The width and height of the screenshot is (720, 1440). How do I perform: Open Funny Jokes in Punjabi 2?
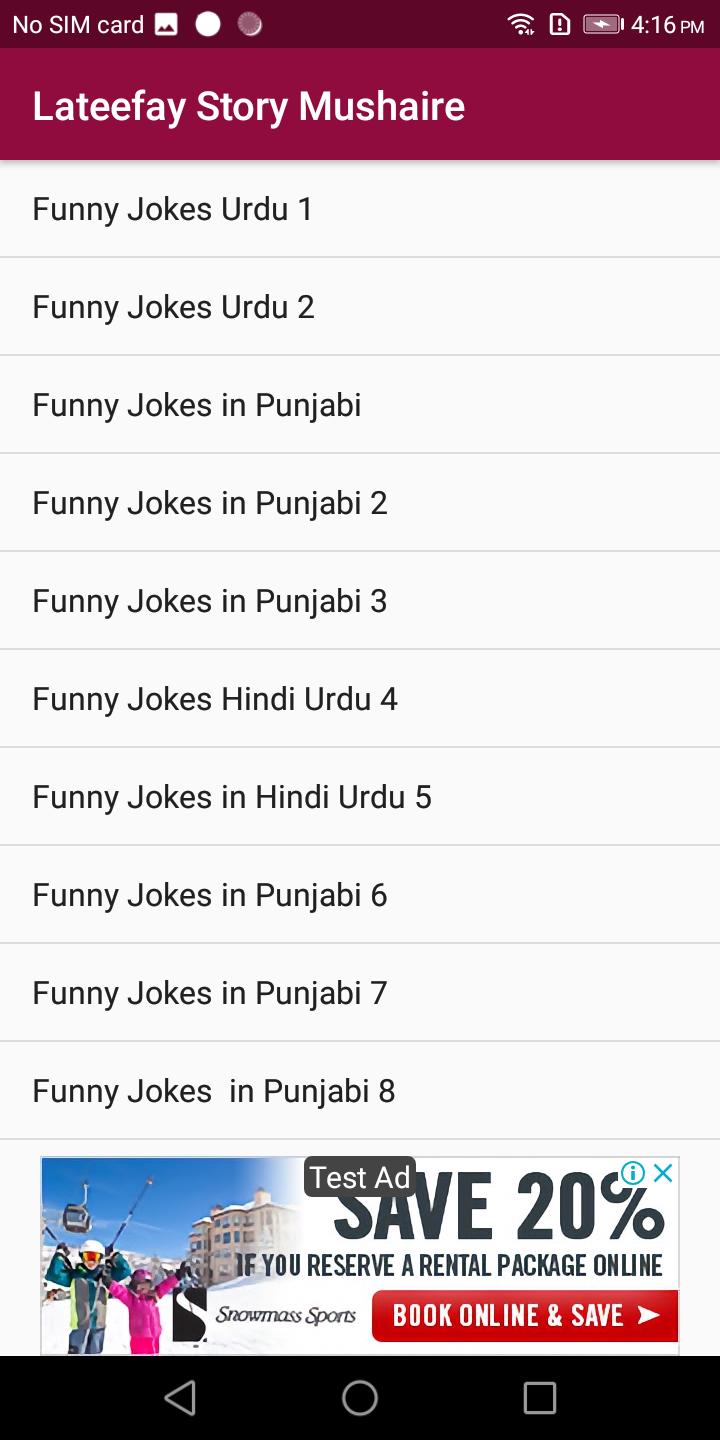[x=360, y=503]
